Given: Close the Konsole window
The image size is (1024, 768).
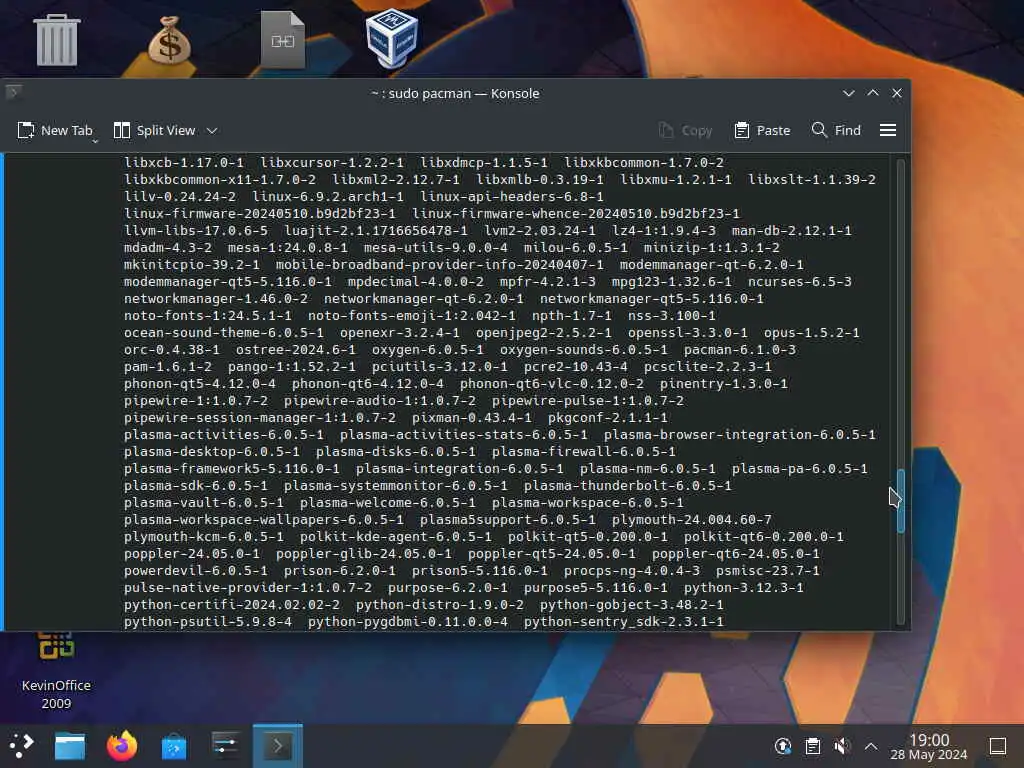Looking at the screenshot, I should (x=897, y=93).
